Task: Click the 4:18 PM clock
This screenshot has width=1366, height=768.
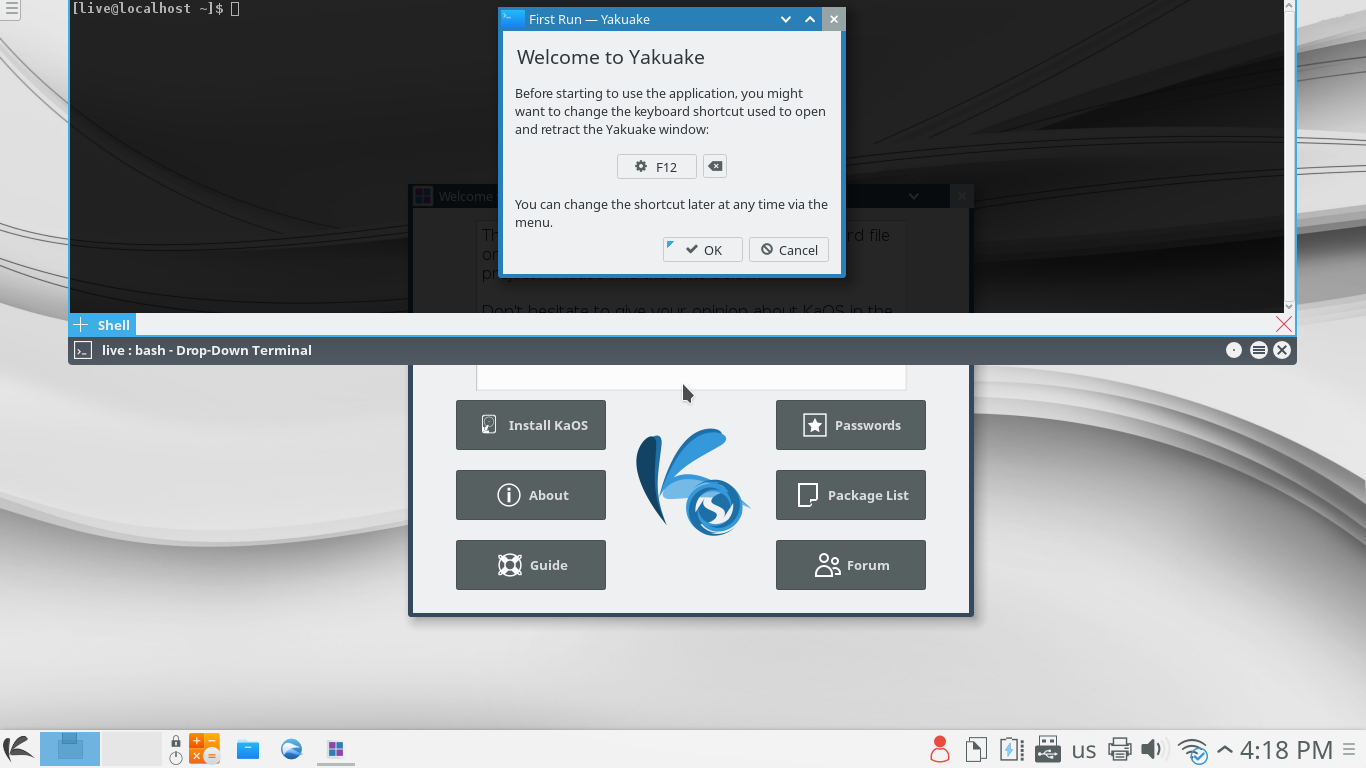Action: point(1286,750)
